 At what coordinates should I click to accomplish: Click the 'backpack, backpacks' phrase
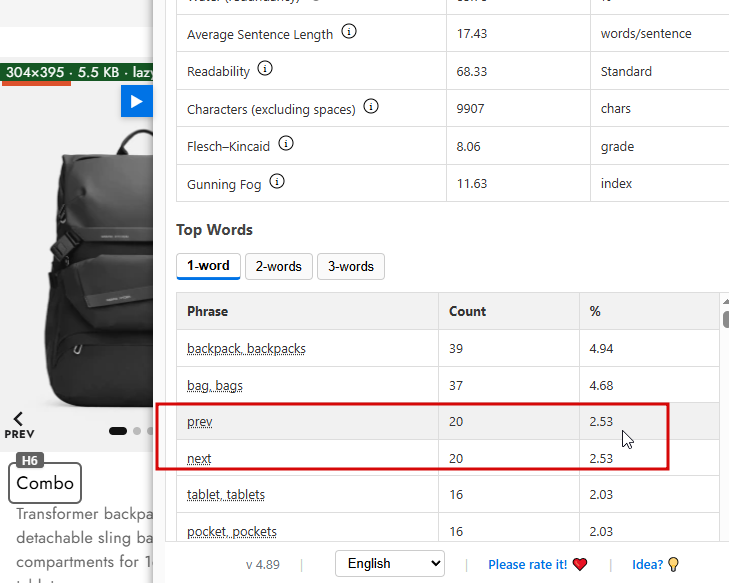click(246, 349)
